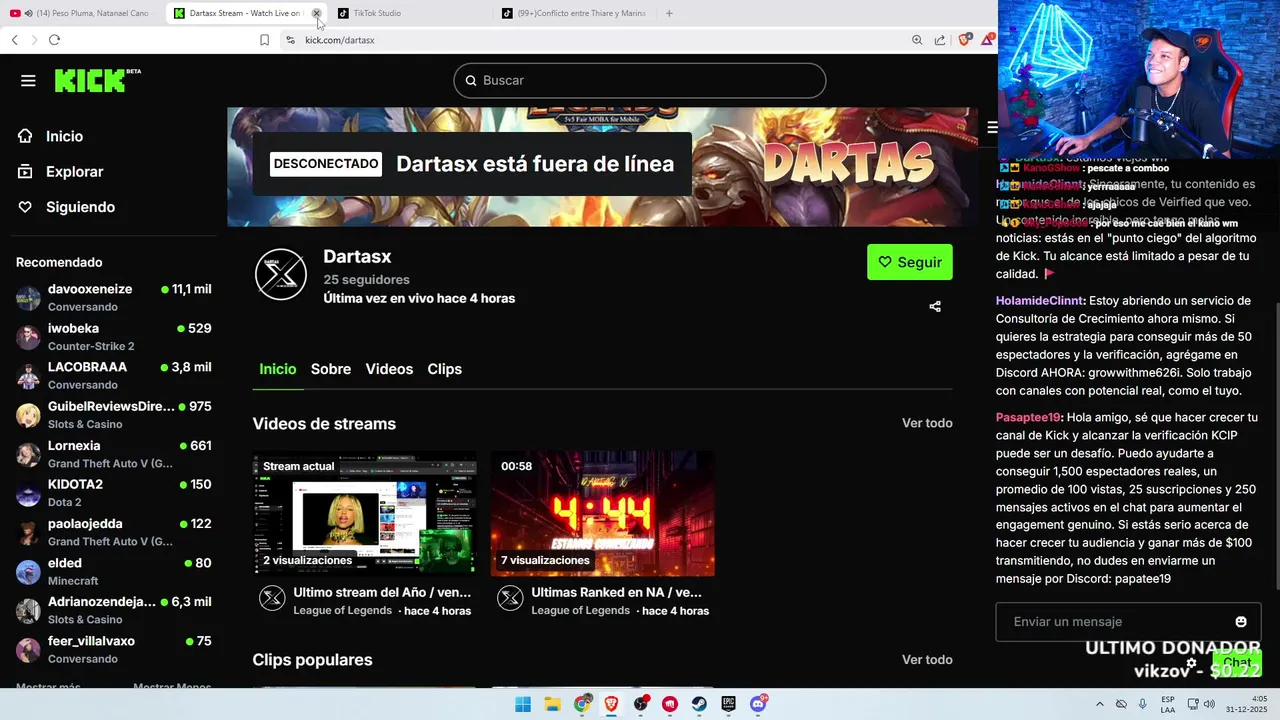Click Mostrar Menos under Recomendado

point(172,686)
